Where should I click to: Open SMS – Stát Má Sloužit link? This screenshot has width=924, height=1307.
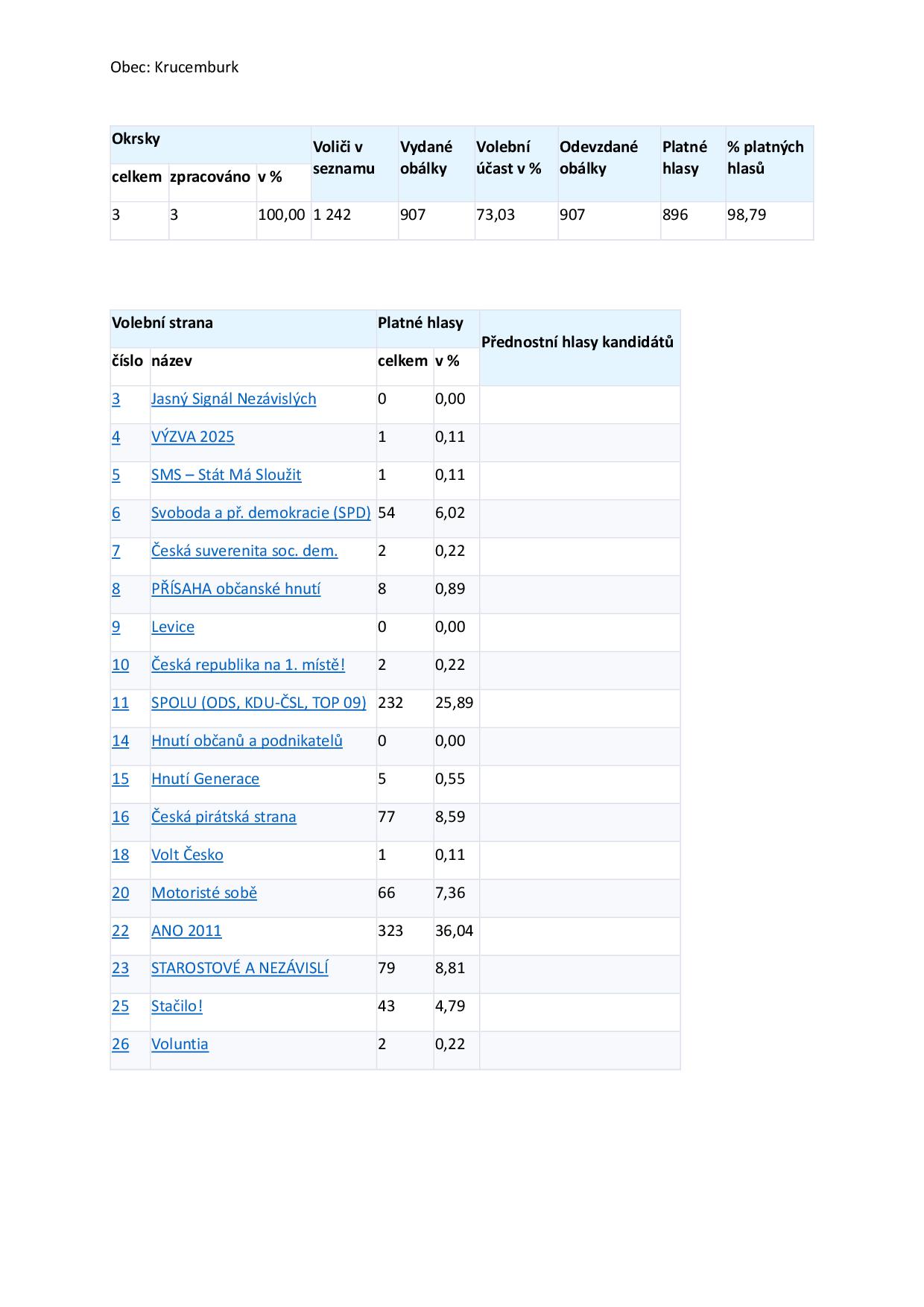click(226, 475)
